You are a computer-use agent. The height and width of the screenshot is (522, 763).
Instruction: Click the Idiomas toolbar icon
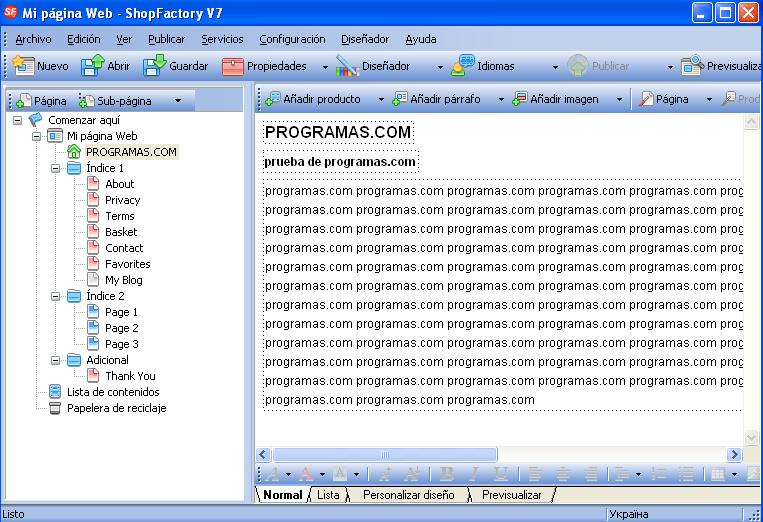(462, 66)
